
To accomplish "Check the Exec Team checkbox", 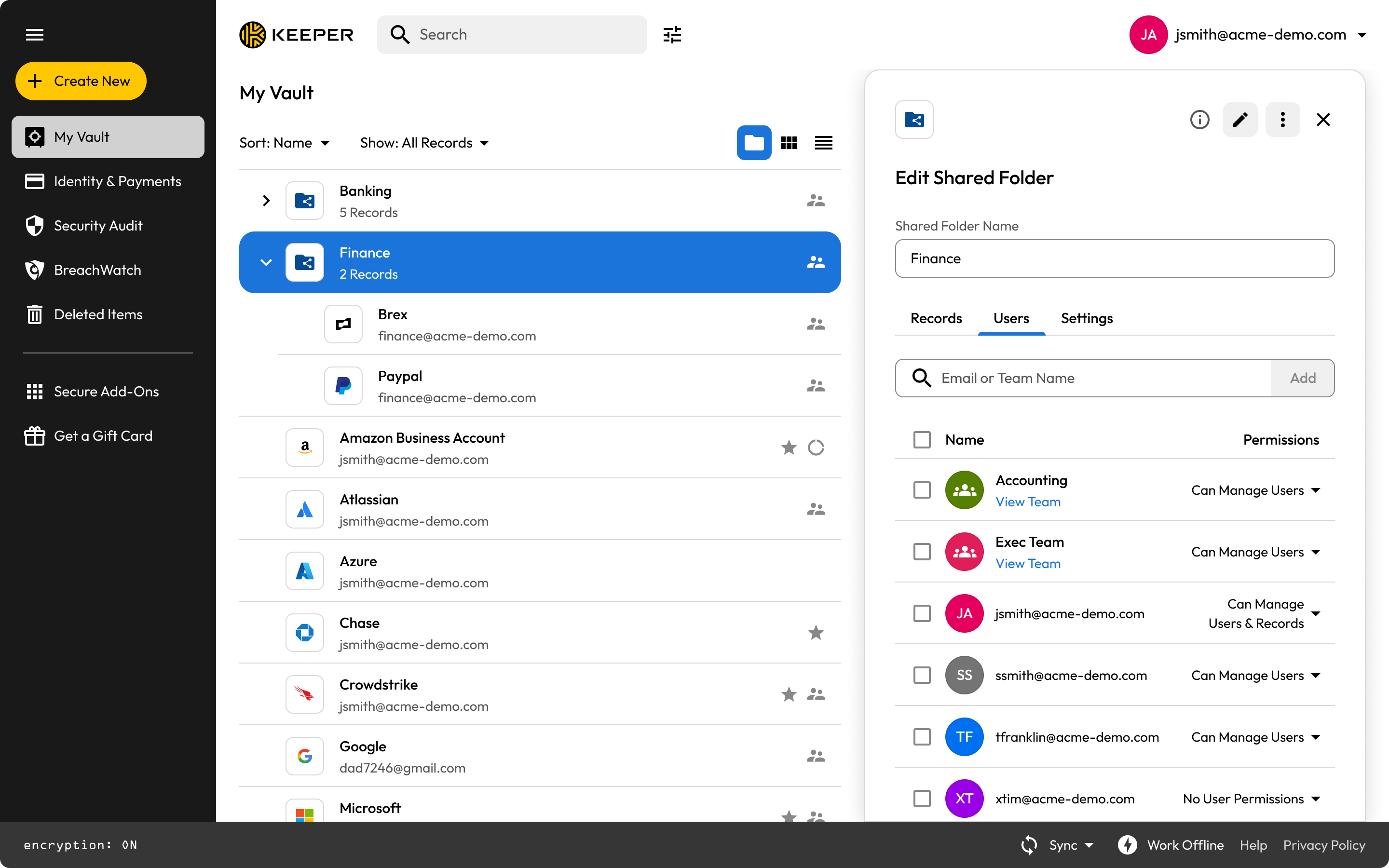I will 922,552.
